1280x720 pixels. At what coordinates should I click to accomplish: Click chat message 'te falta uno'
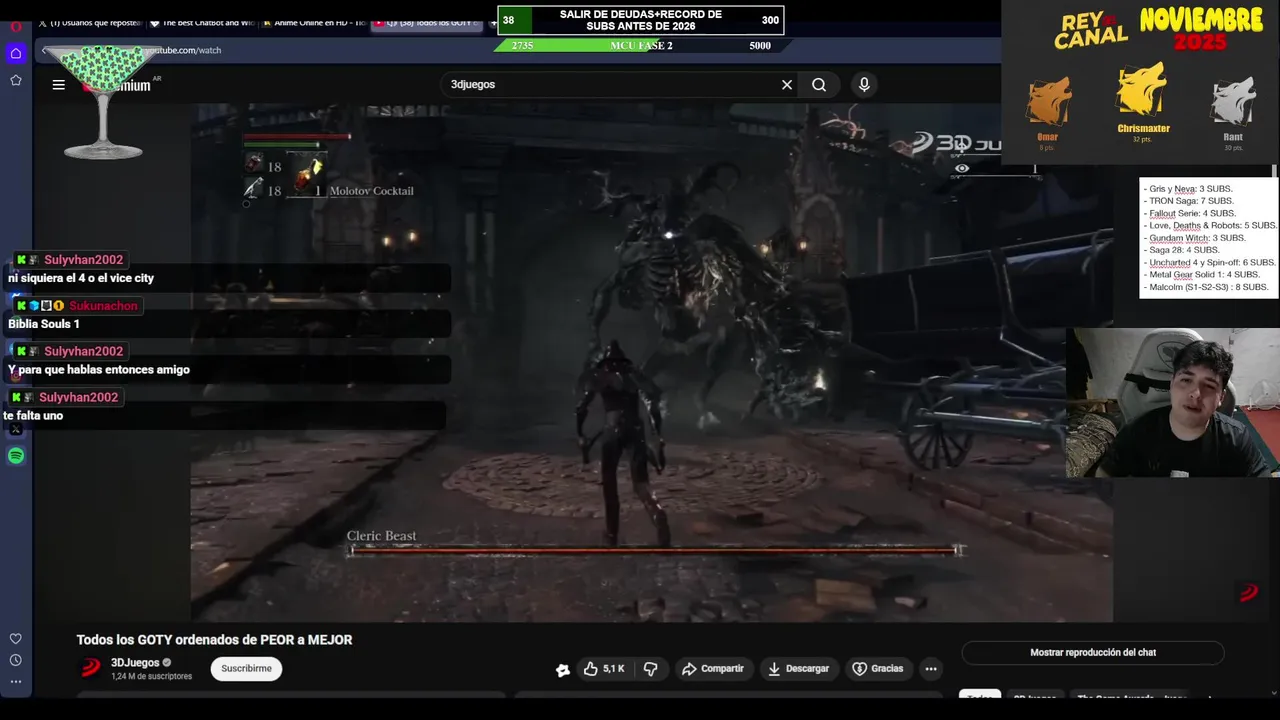tap(33, 416)
